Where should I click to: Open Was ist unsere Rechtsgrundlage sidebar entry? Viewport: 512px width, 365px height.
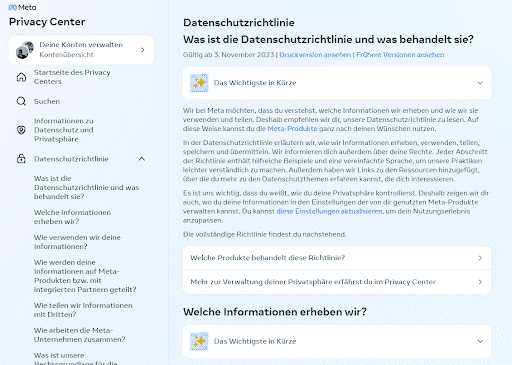(x=76, y=359)
